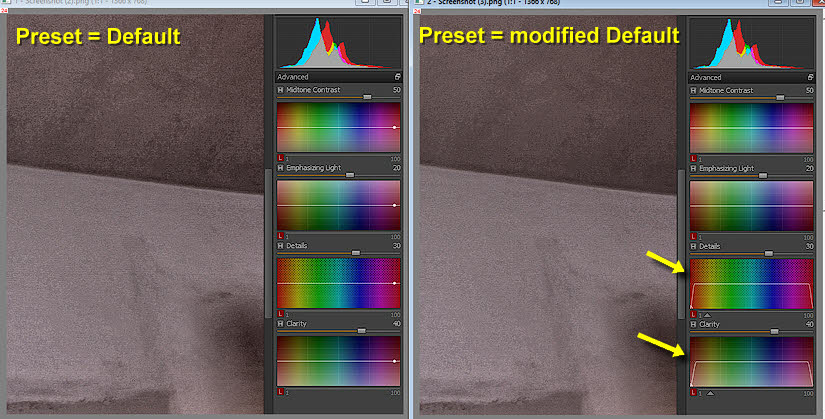This screenshot has height=419, width=825.
Task: Toggle H icon beside Midtone Contrast in Default panel
Action: pyautogui.click(x=281, y=91)
